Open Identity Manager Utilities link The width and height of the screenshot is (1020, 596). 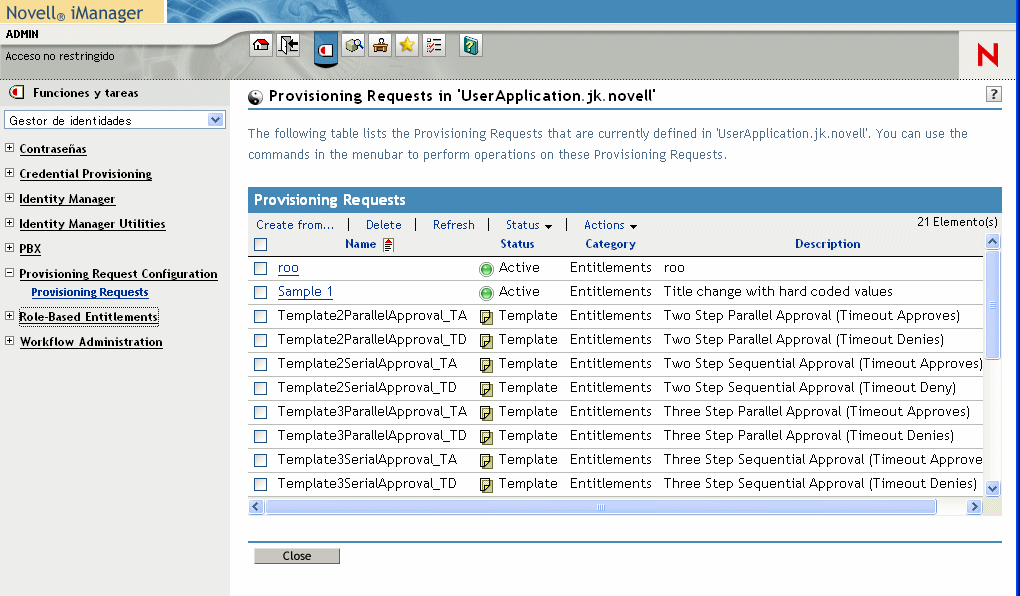(92, 224)
